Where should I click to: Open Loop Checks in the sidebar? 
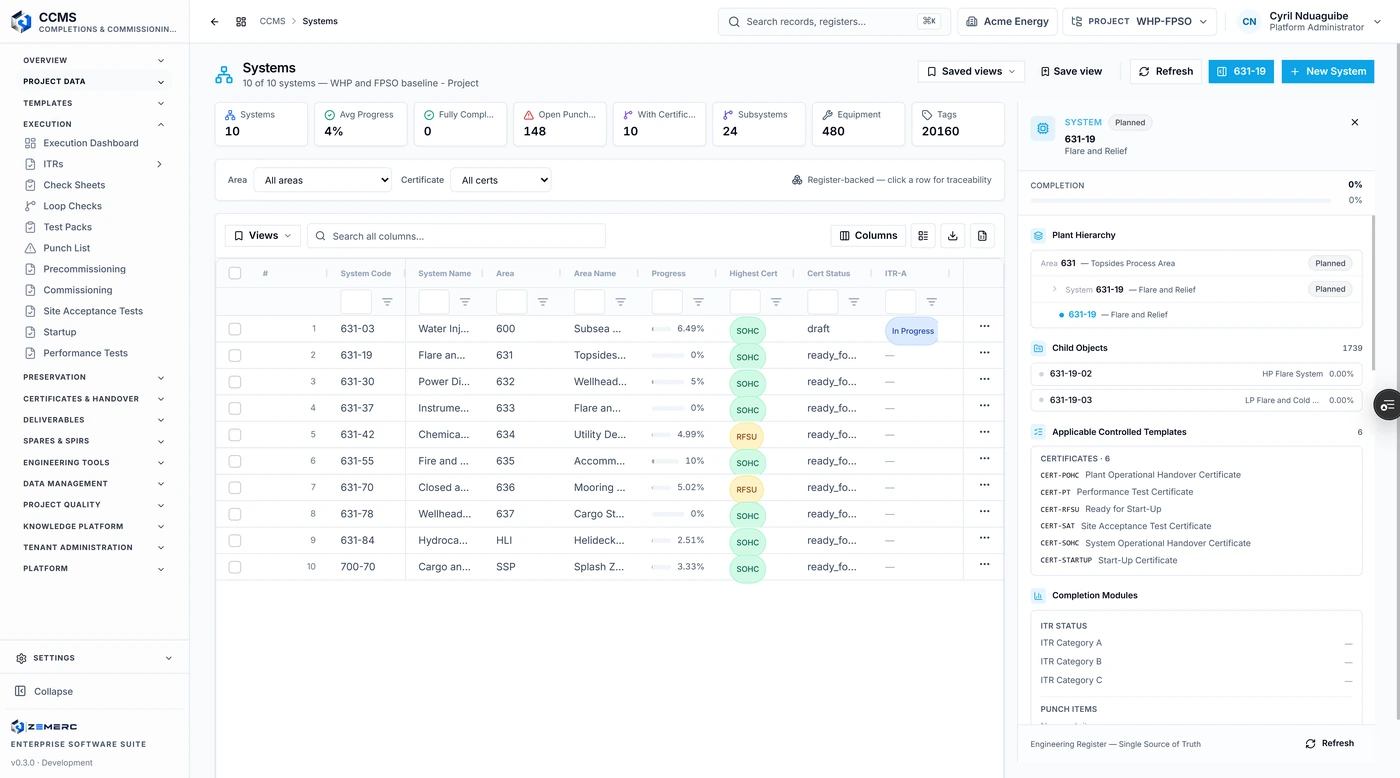[72, 206]
